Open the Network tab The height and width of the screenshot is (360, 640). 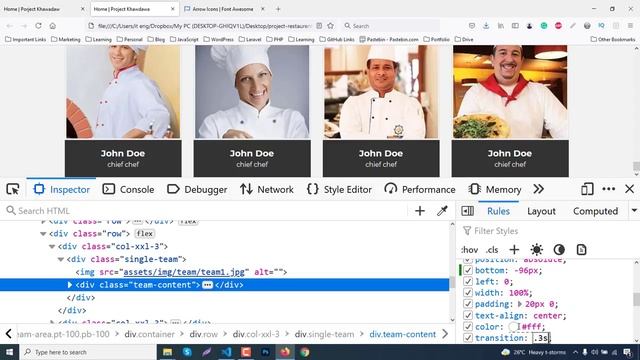(267, 189)
